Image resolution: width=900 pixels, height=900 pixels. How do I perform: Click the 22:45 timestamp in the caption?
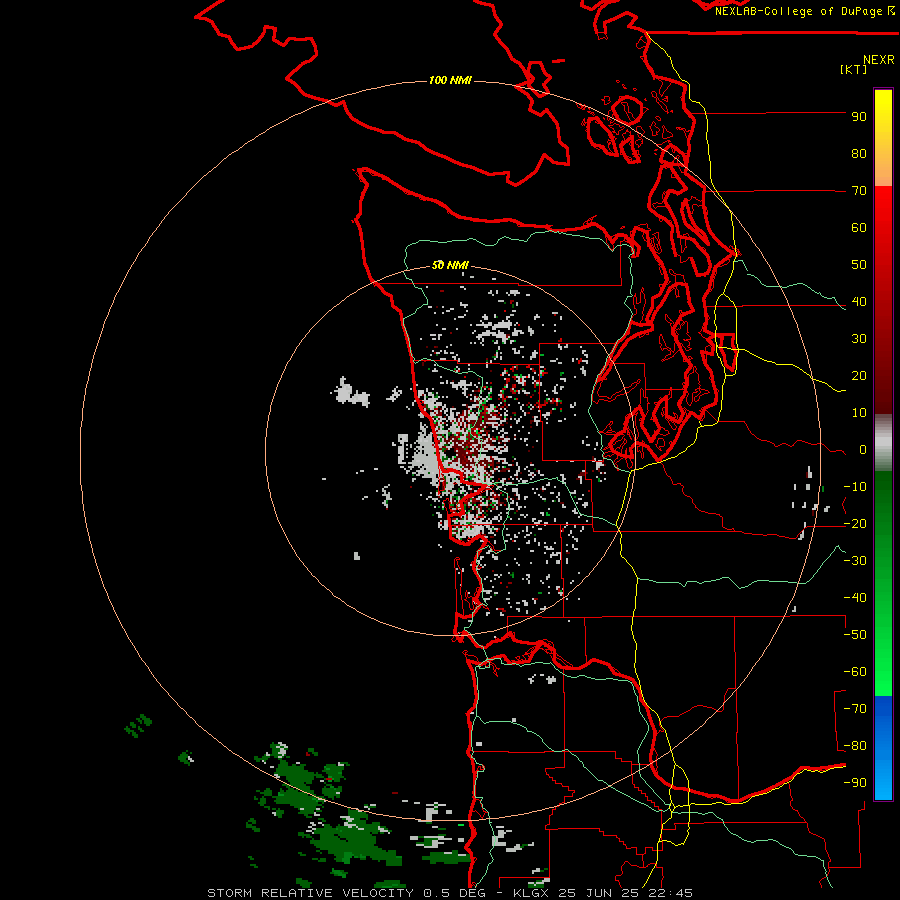coord(670,893)
